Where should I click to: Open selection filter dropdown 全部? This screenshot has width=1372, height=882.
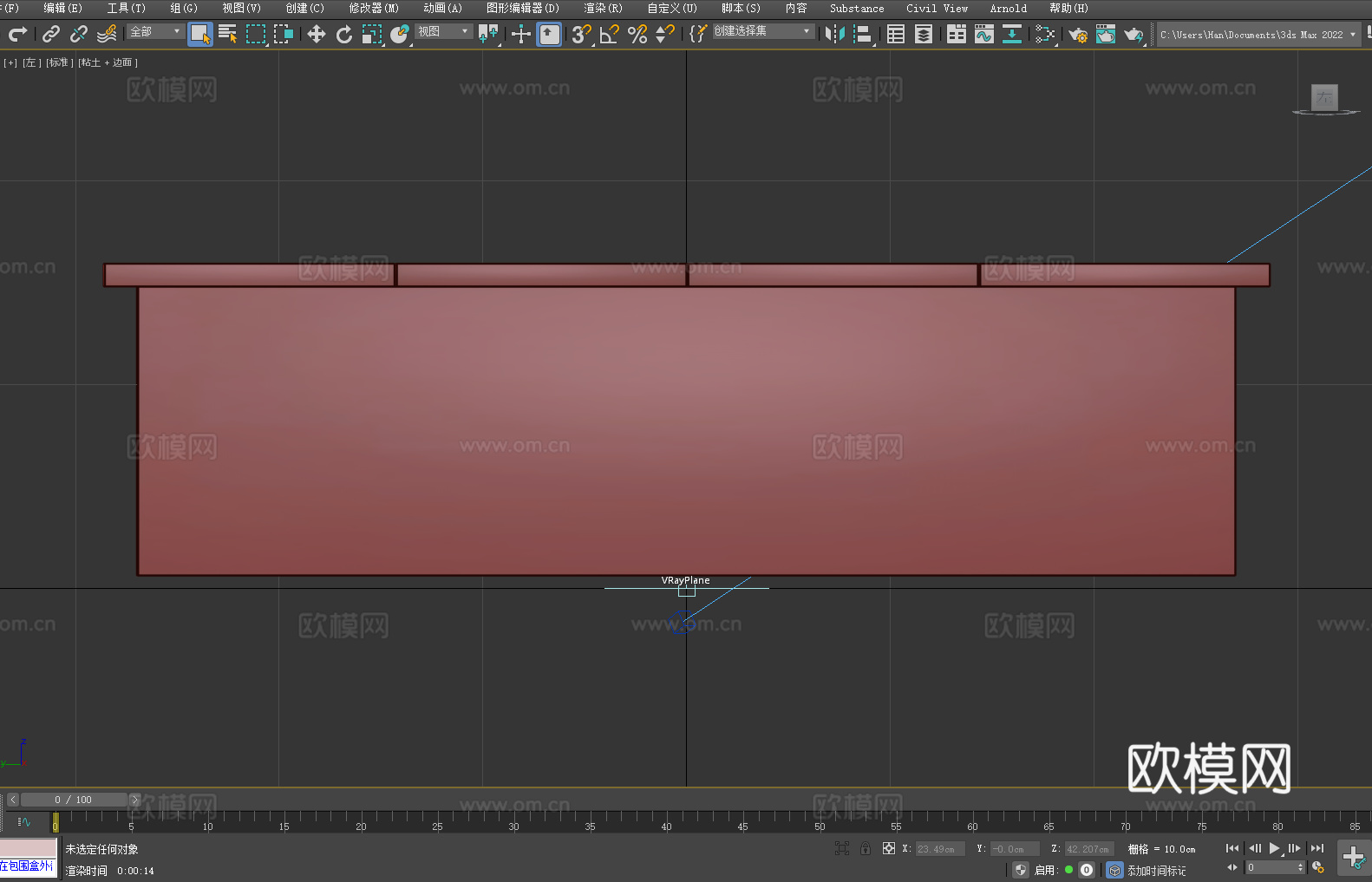point(155,31)
